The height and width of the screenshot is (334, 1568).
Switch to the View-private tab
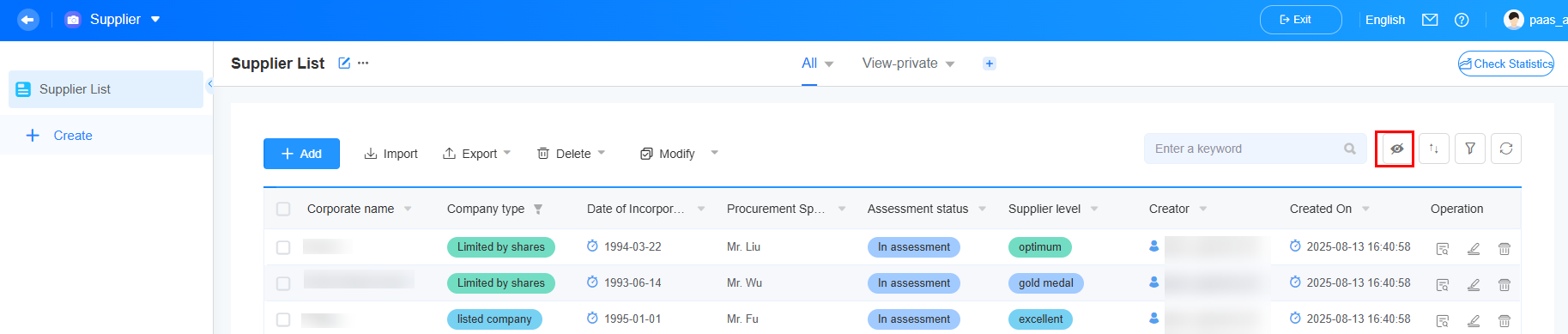pyautogui.click(x=908, y=64)
